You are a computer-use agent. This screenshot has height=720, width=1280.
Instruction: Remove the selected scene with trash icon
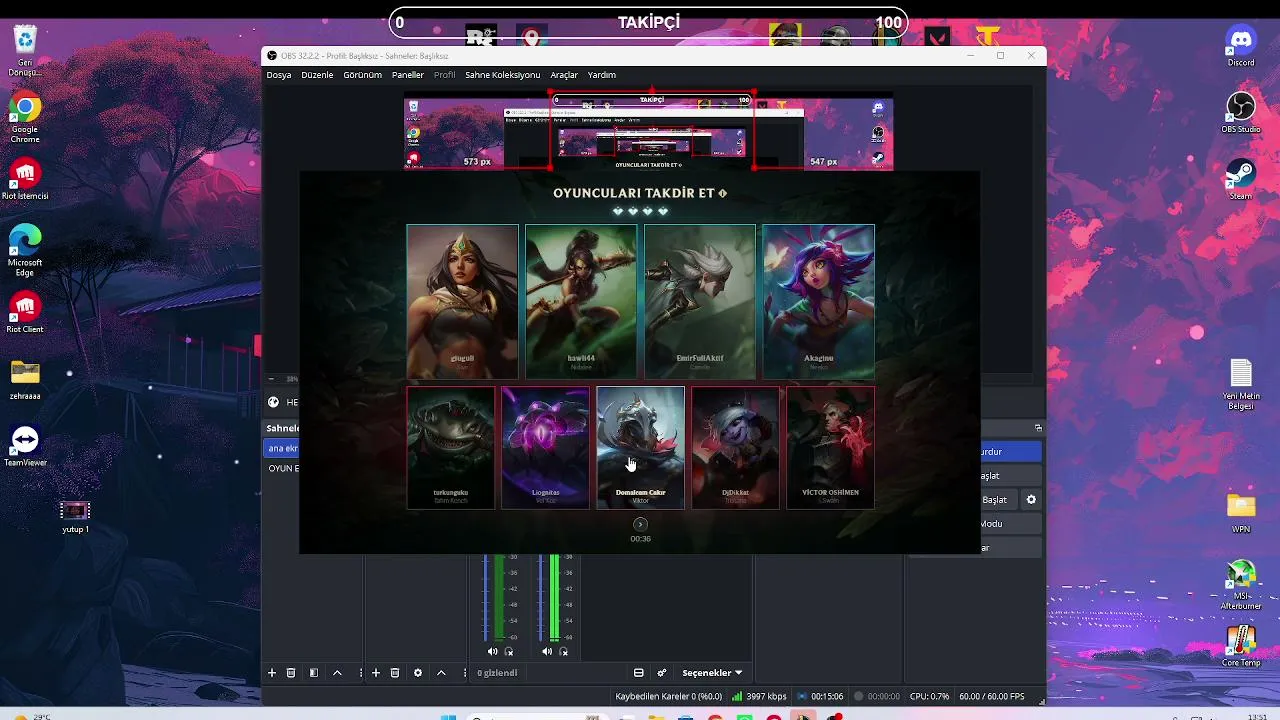coord(291,673)
